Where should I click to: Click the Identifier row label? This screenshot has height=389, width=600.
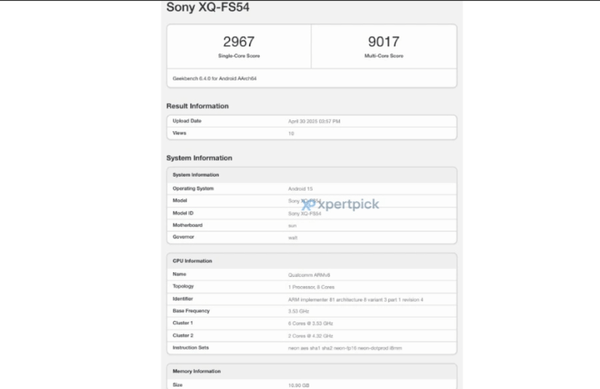pos(183,299)
